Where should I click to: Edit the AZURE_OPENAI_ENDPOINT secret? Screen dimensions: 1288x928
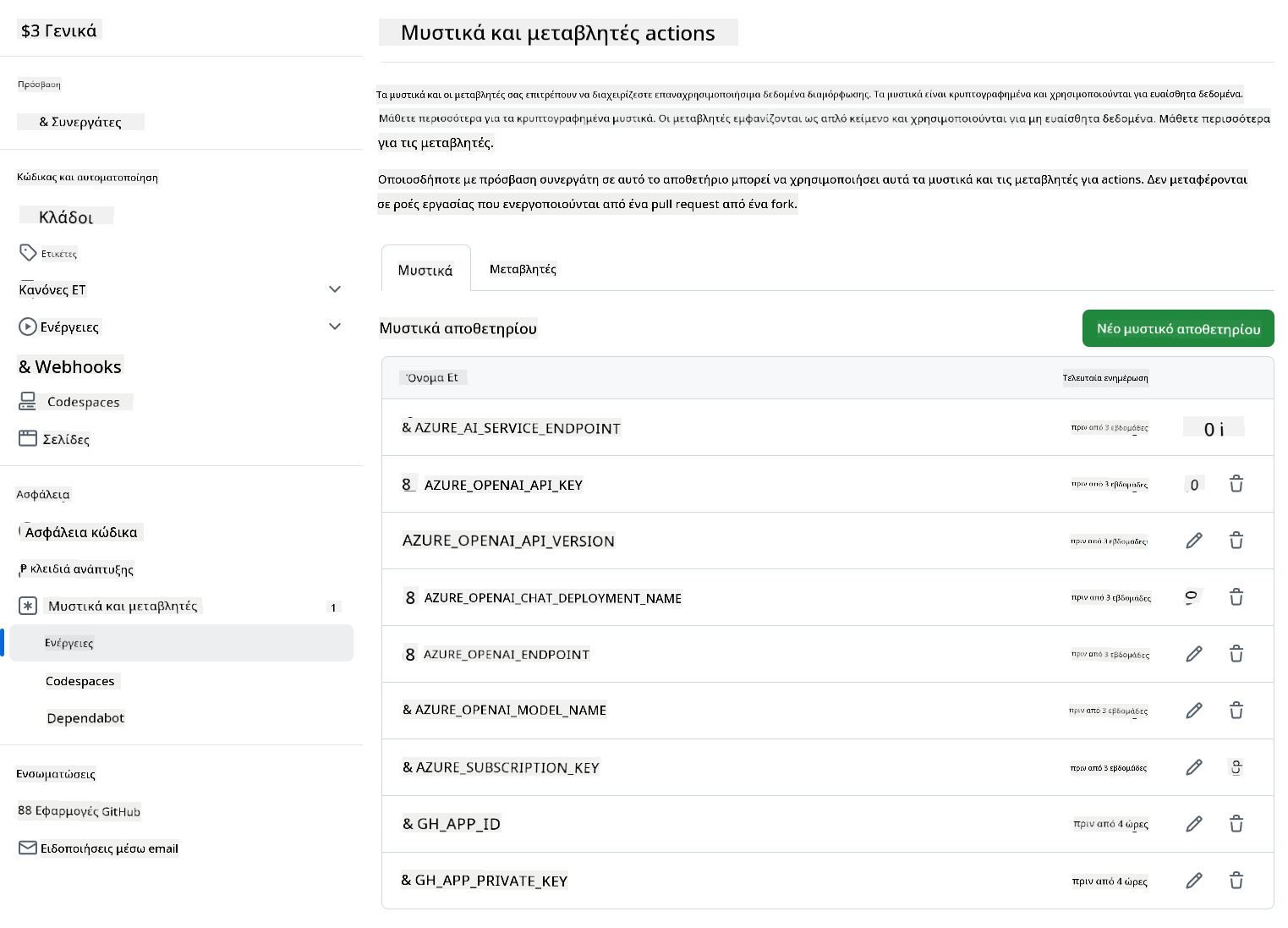[1194, 654]
